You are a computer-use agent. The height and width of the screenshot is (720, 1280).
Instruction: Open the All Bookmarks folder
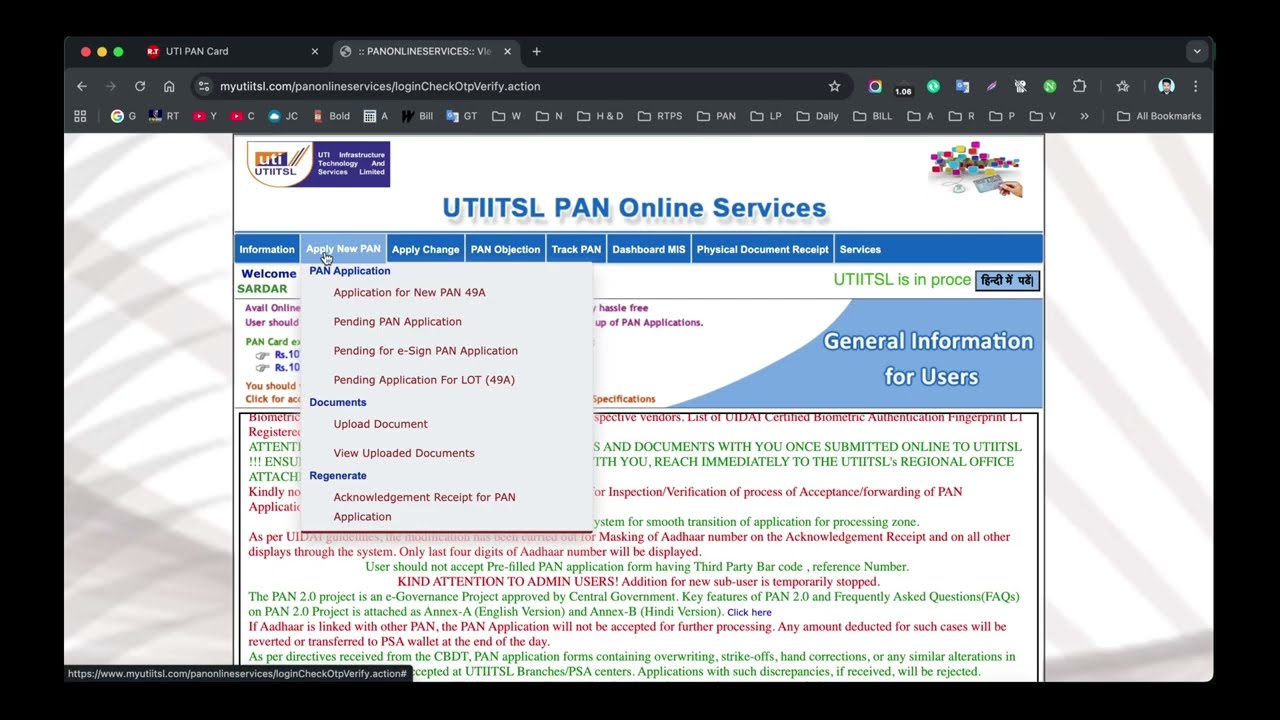coord(1159,116)
